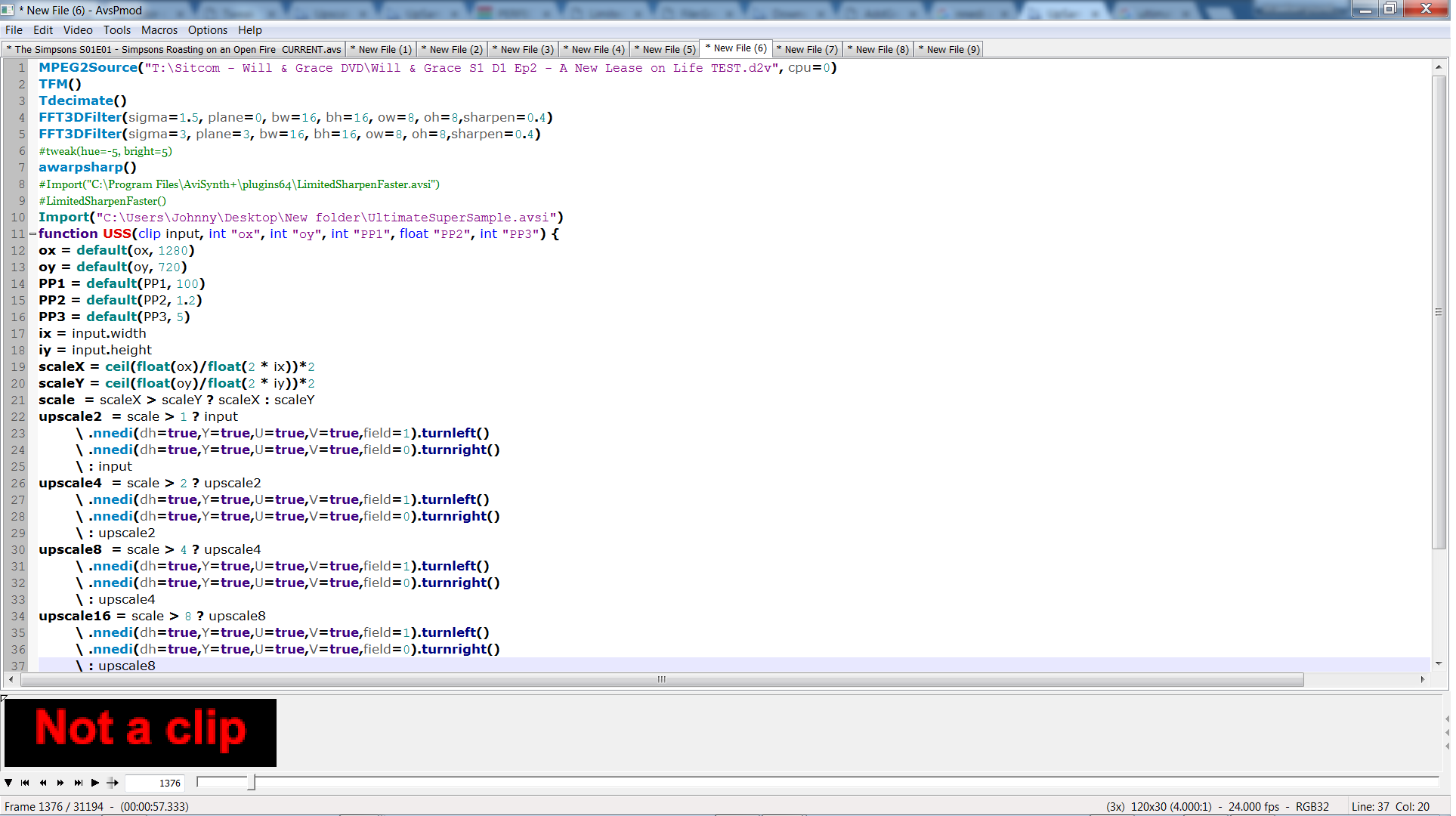Image resolution: width=1456 pixels, height=816 pixels.
Task: Click the video frame seek slider handle
Action: coord(252,782)
